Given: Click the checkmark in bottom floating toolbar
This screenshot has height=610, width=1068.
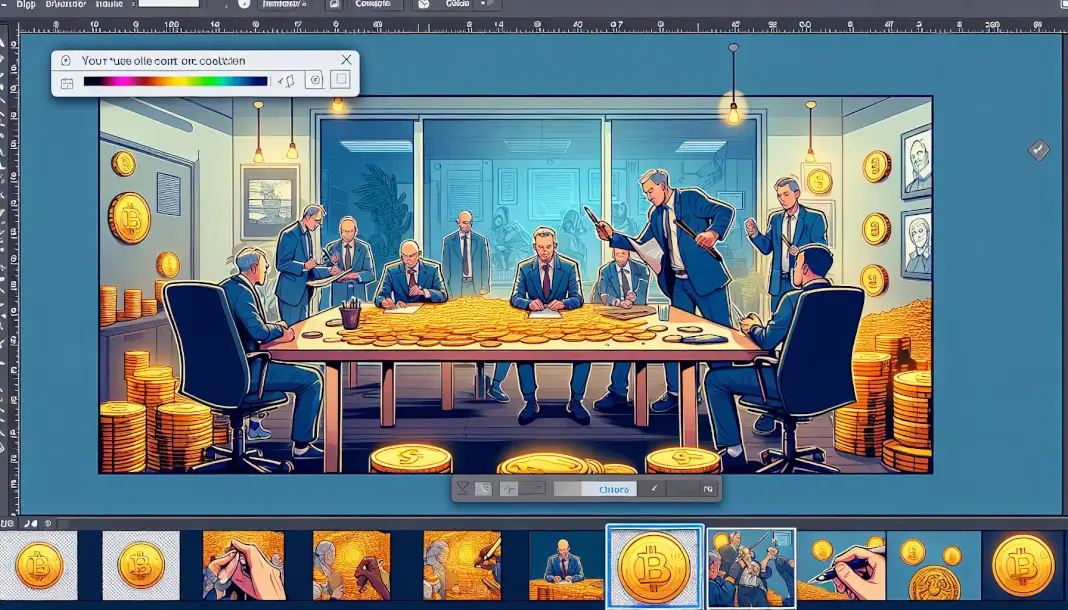Looking at the screenshot, I should (x=654, y=489).
